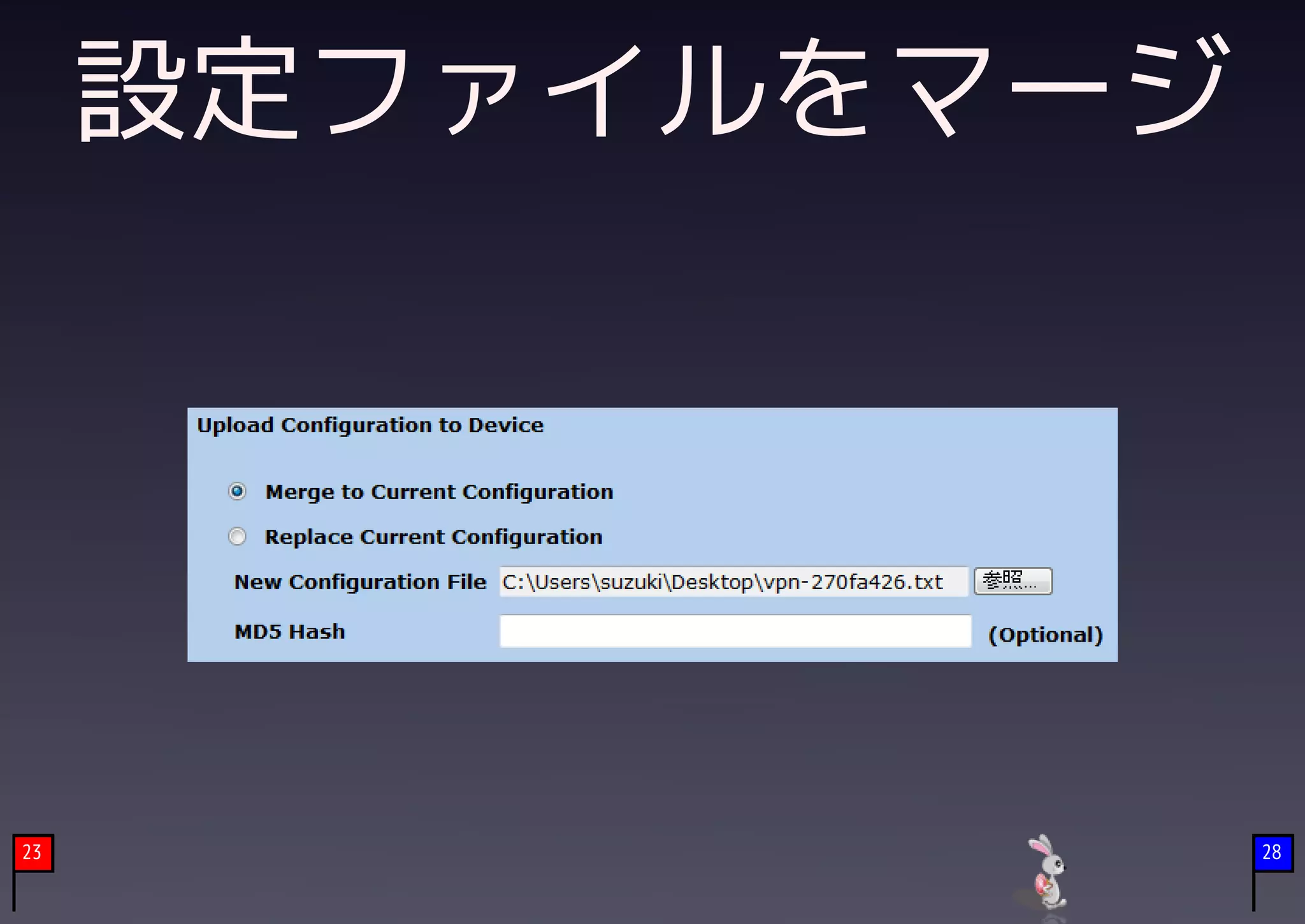Click the (Optional) text beside MD5 field
The width and height of the screenshot is (1305, 924).
point(1045,635)
